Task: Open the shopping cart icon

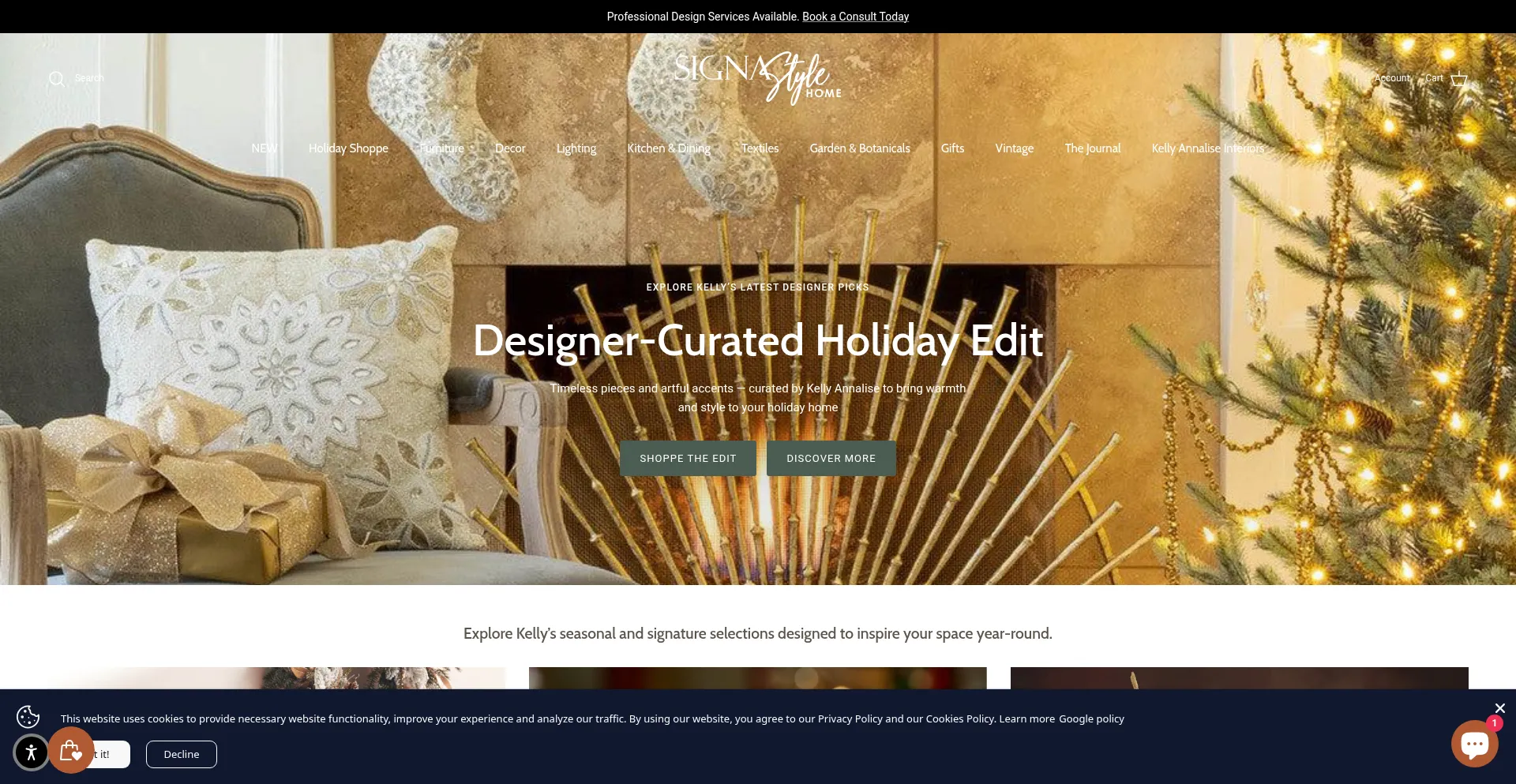Action: [x=1458, y=79]
